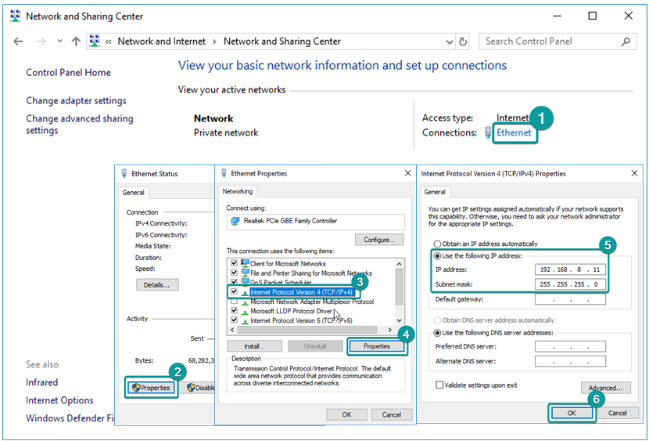Open recent locations dropdown arrow
This screenshot has height=441, width=650.
pos(60,41)
